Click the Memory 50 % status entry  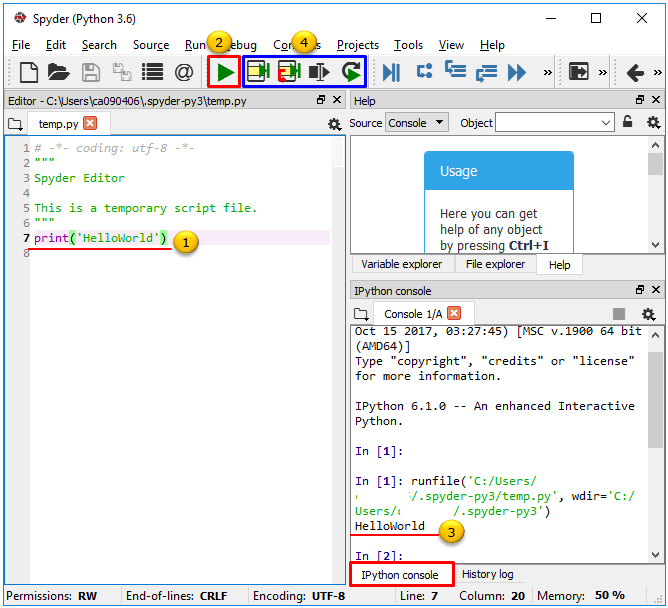(x=580, y=596)
